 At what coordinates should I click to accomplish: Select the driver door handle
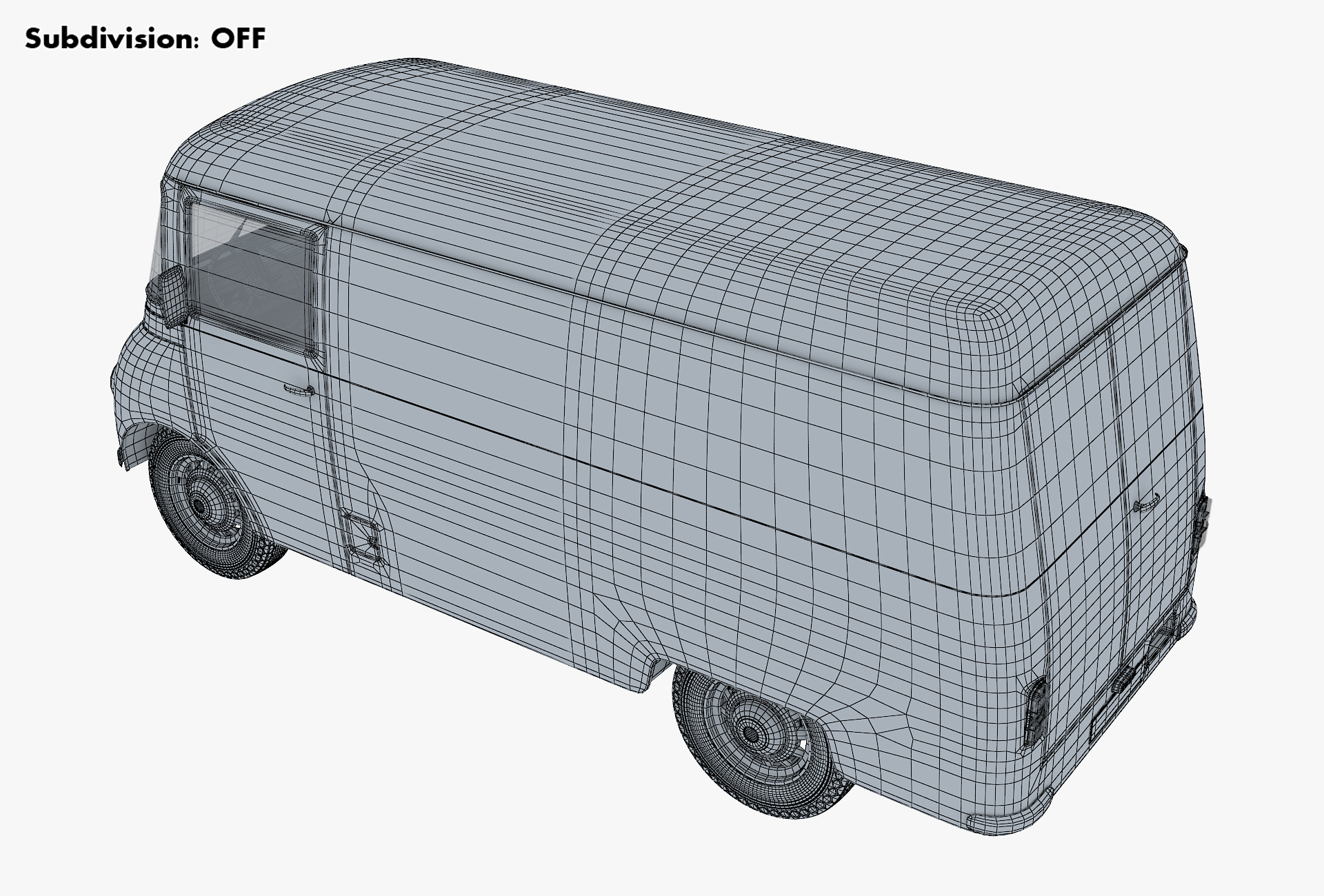tap(299, 390)
